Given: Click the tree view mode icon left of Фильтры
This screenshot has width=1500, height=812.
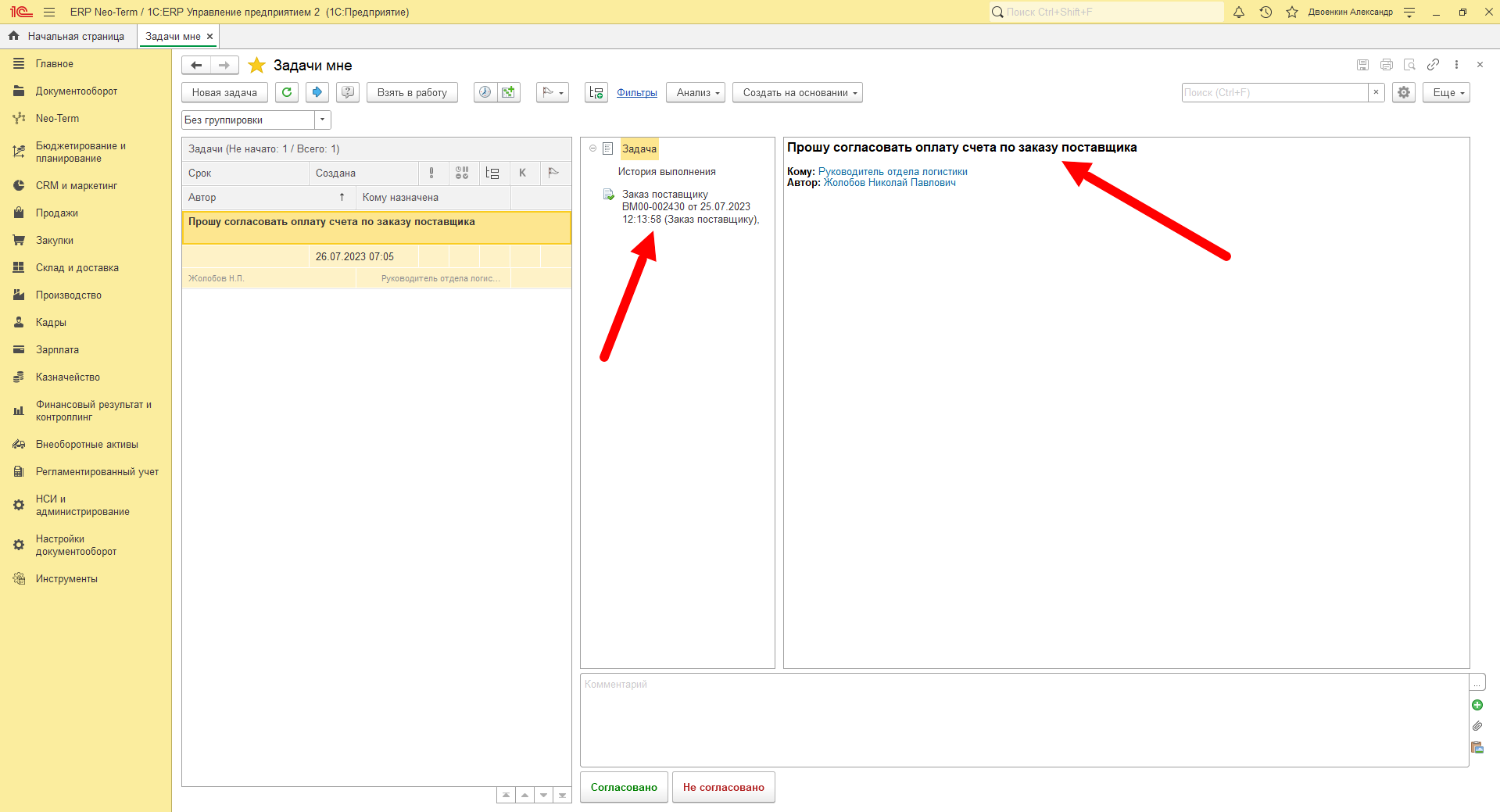Looking at the screenshot, I should tap(596, 92).
